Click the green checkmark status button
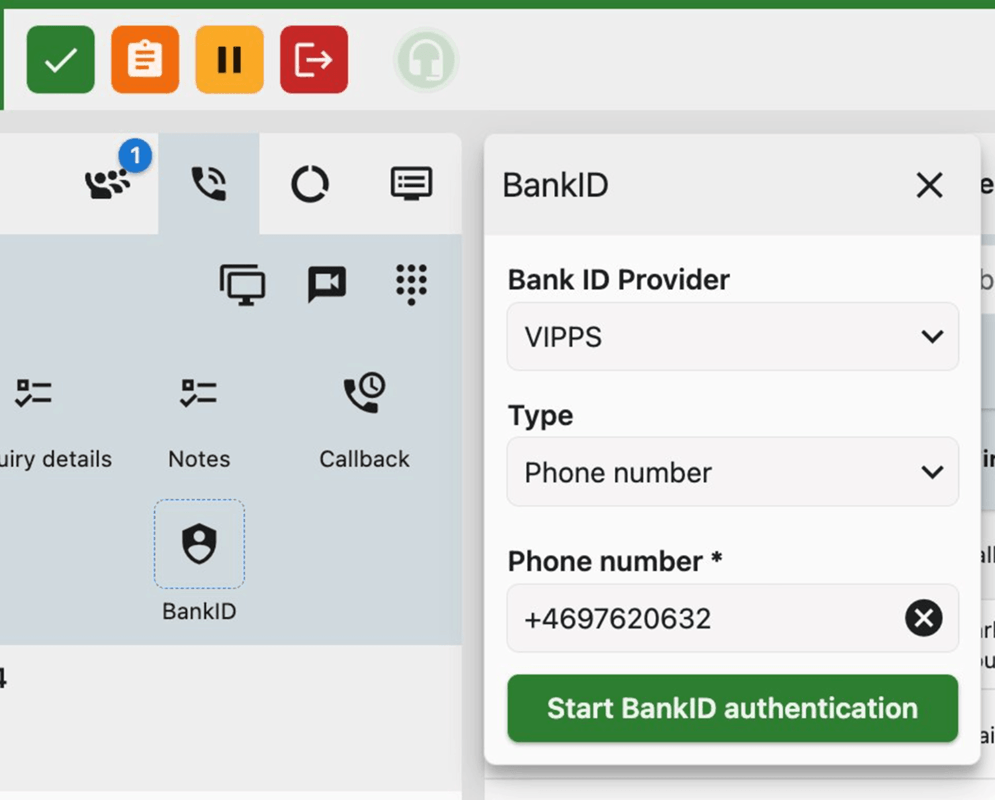Image resolution: width=995 pixels, height=800 pixels. (x=60, y=60)
